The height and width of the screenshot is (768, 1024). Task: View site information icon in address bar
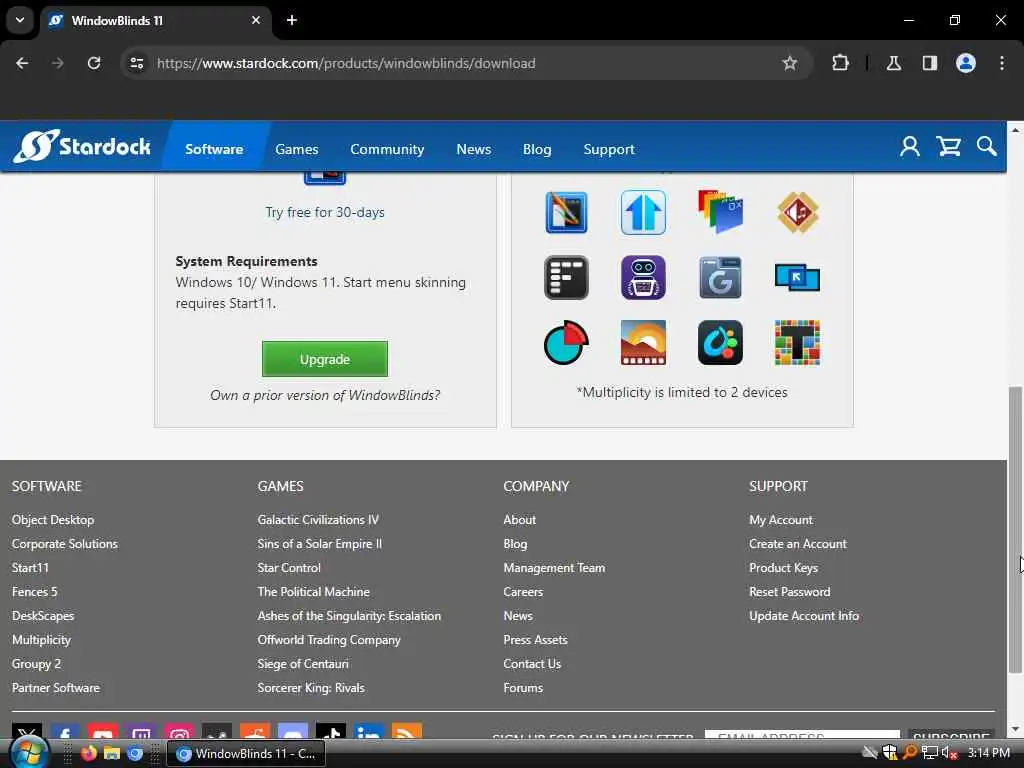[x=136, y=63]
